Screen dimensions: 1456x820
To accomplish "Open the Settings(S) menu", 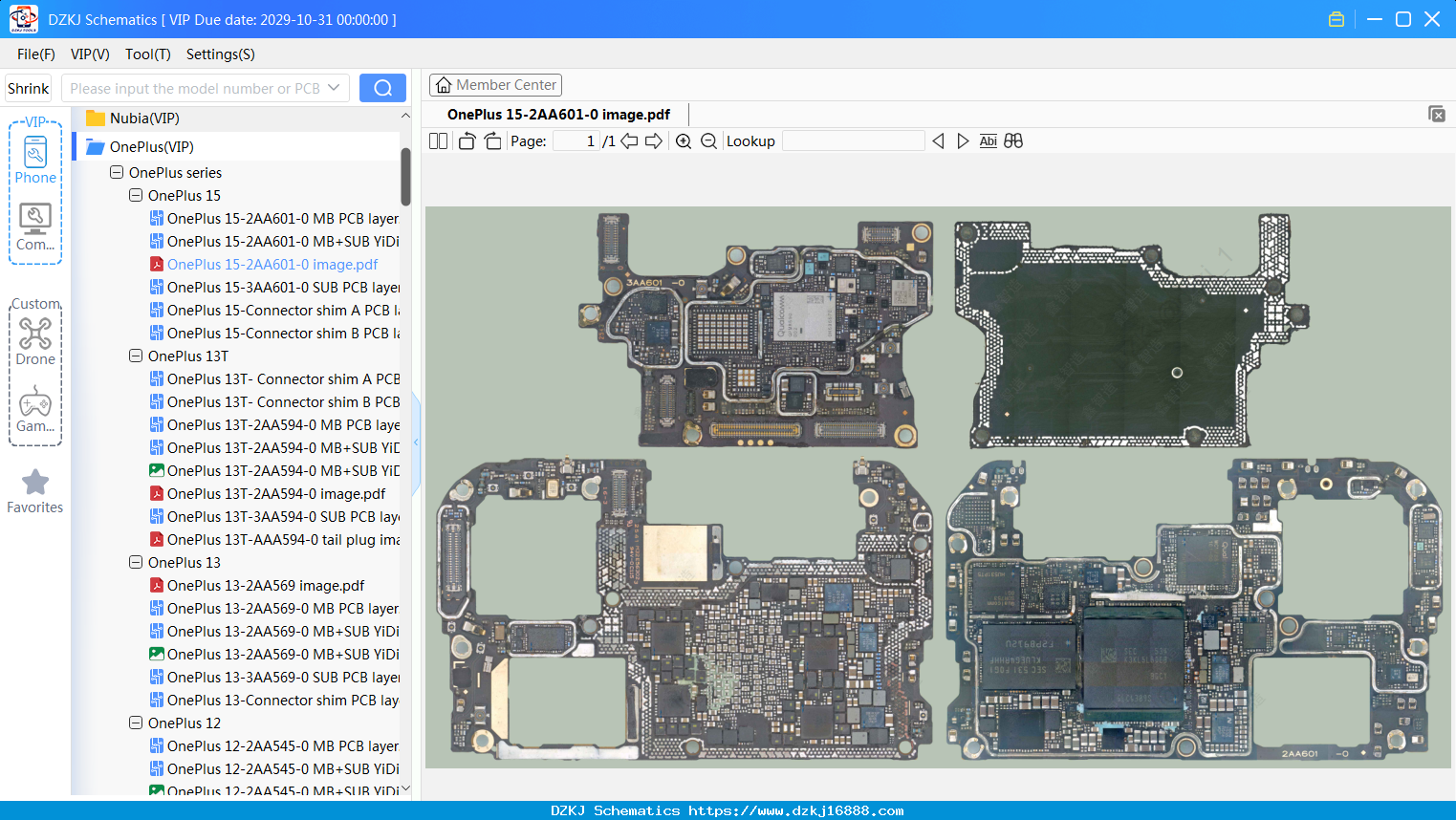I will click(221, 54).
